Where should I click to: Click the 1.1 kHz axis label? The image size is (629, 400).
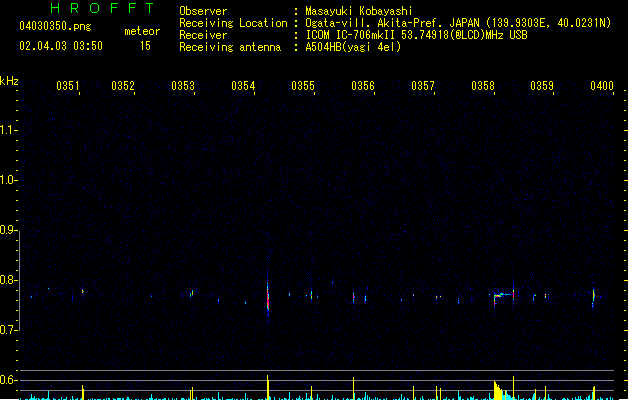click(x=8, y=130)
